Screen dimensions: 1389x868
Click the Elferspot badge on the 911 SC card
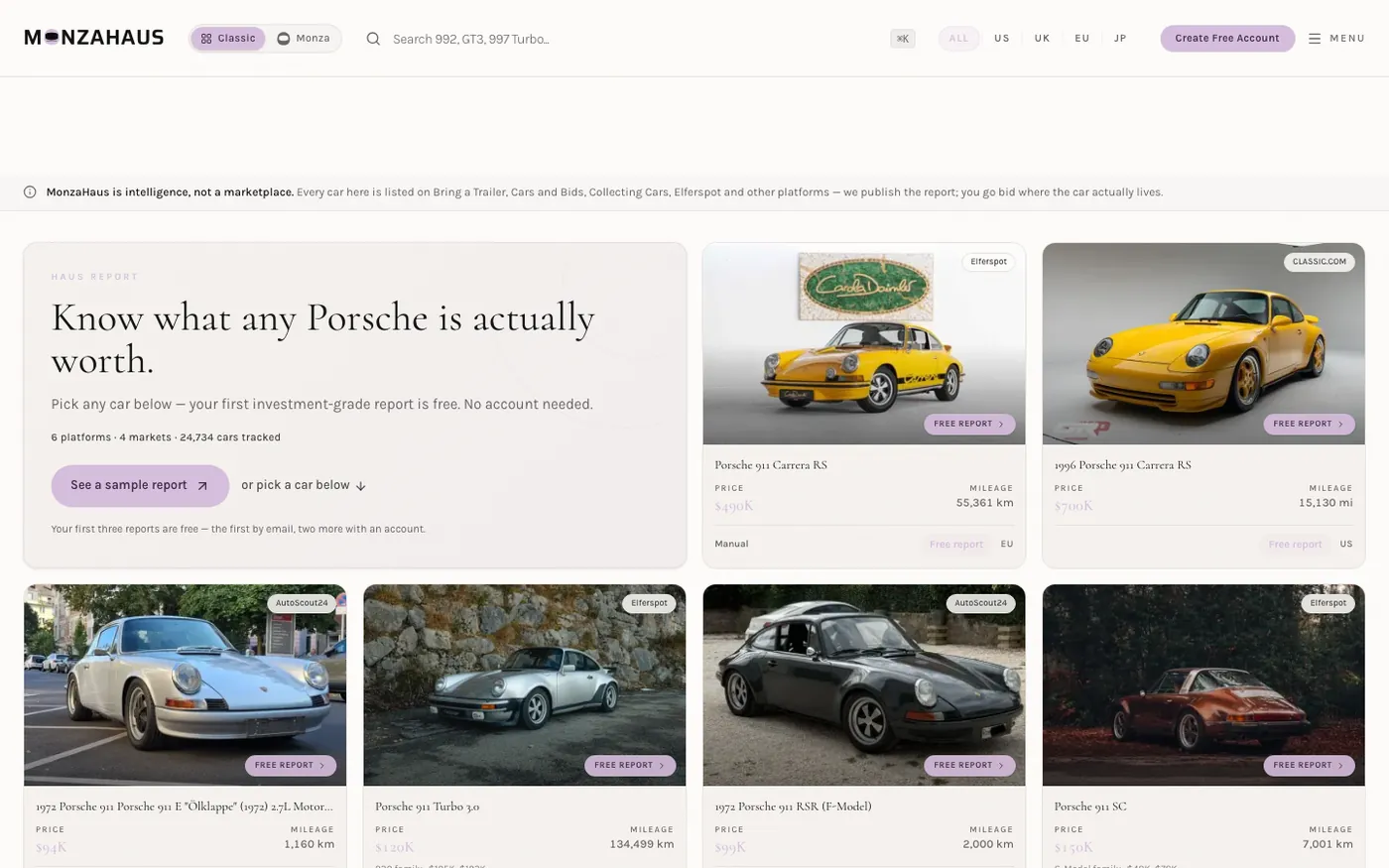[x=1327, y=603]
